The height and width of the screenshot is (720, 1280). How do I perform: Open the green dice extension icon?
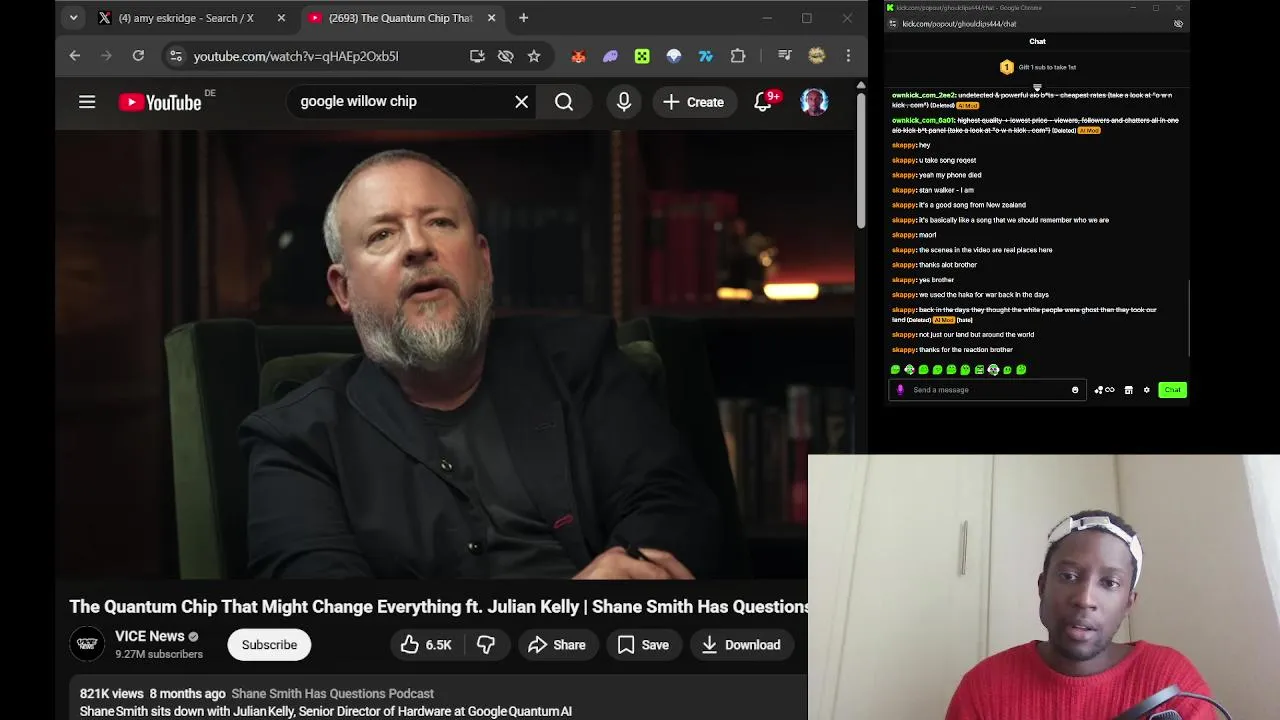tap(642, 56)
